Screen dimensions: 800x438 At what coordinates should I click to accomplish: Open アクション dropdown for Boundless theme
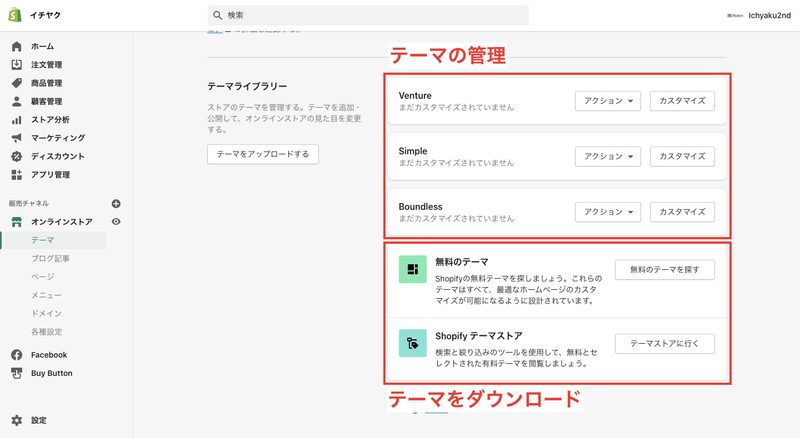pos(608,212)
